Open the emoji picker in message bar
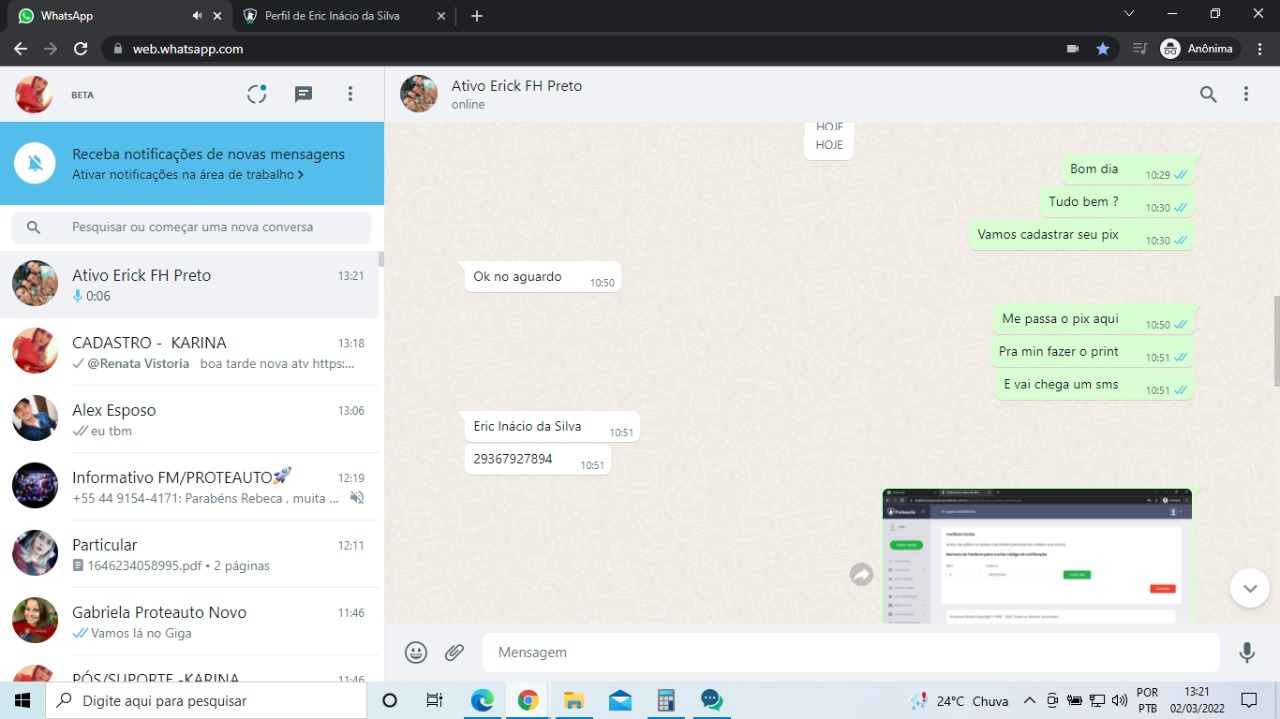 (416, 652)
